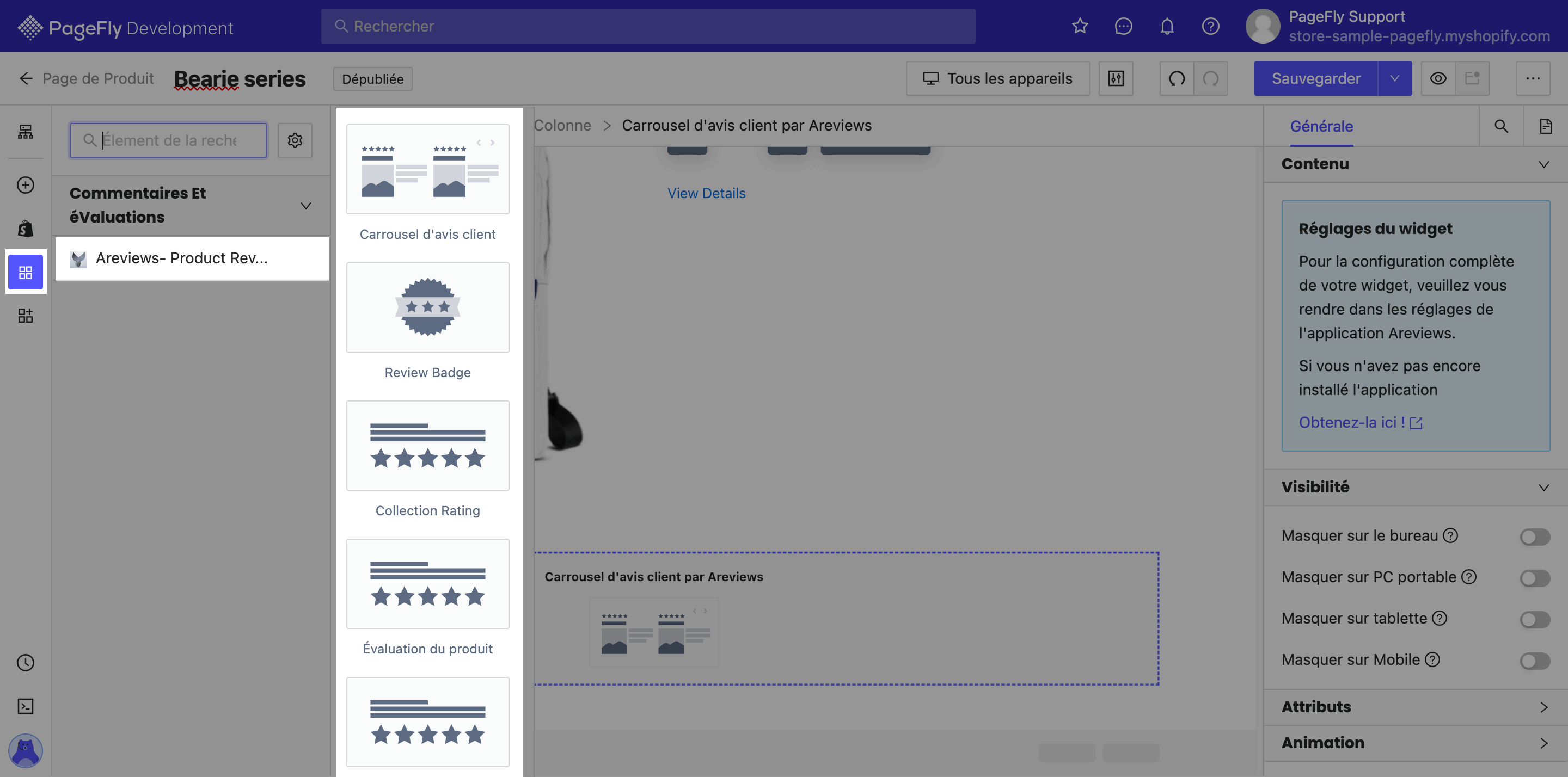Click the Bearie series page title

point(240,79)
